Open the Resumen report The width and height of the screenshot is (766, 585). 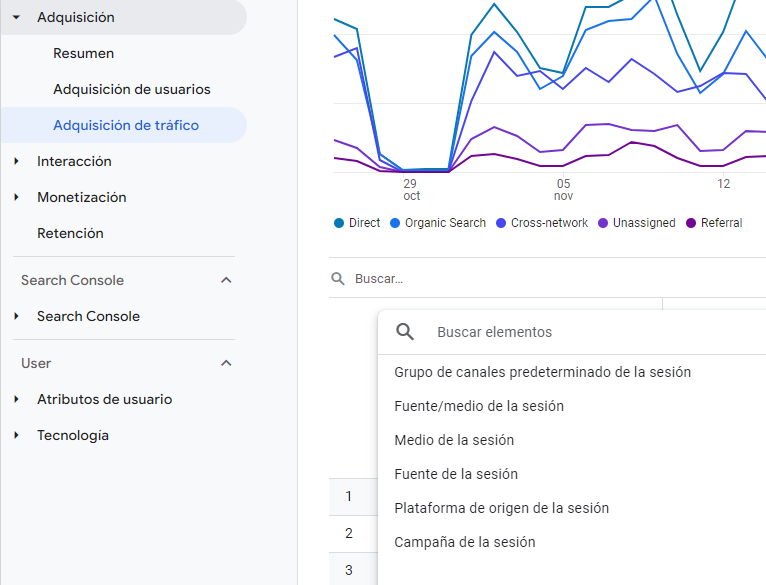84,53
